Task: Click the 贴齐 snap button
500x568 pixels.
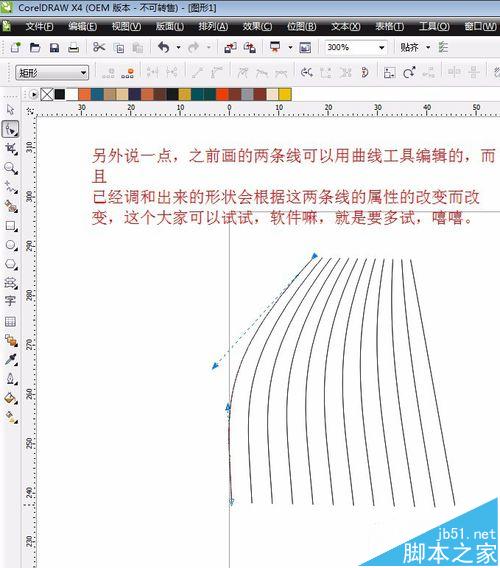Action: click(x=409, y=47)
